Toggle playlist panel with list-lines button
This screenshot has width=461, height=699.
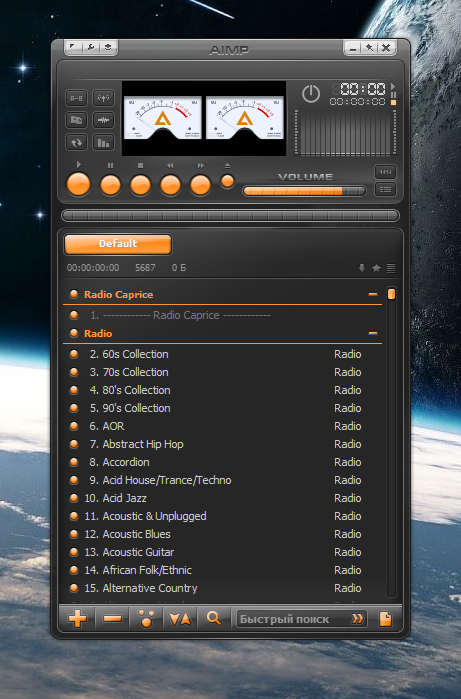[385, 189]
